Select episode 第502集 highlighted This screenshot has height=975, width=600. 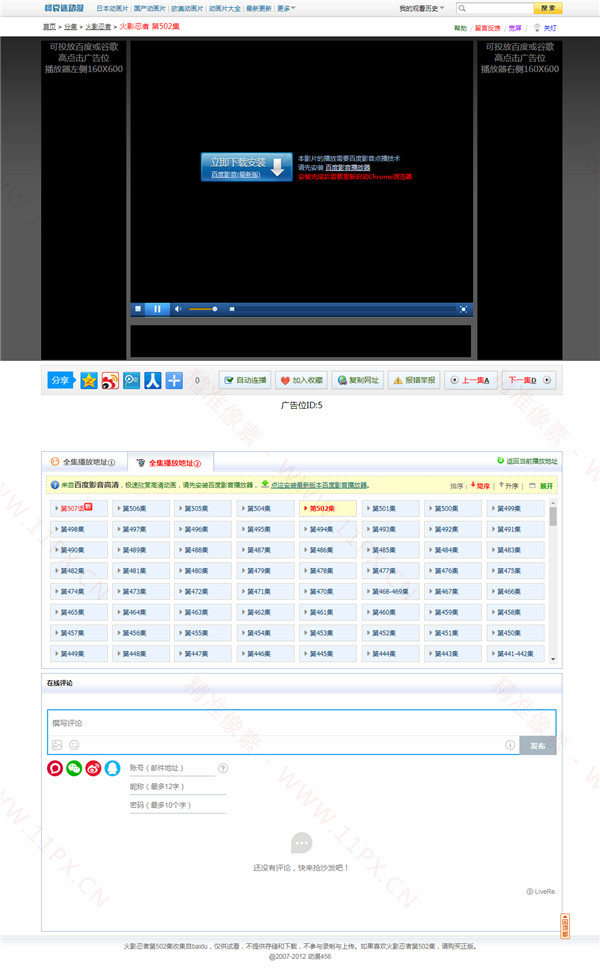328,509
